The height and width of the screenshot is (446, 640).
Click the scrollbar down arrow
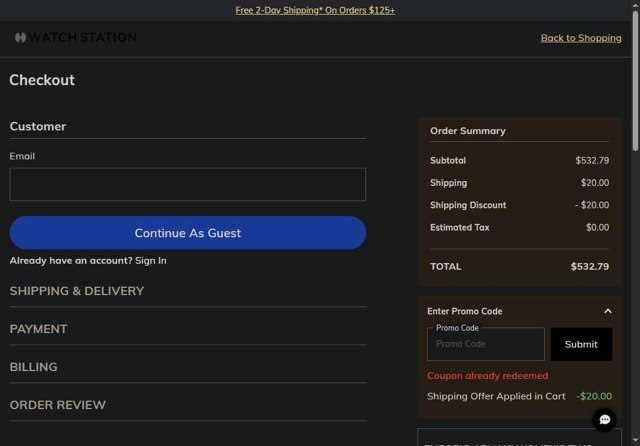[x=636, y=440]
